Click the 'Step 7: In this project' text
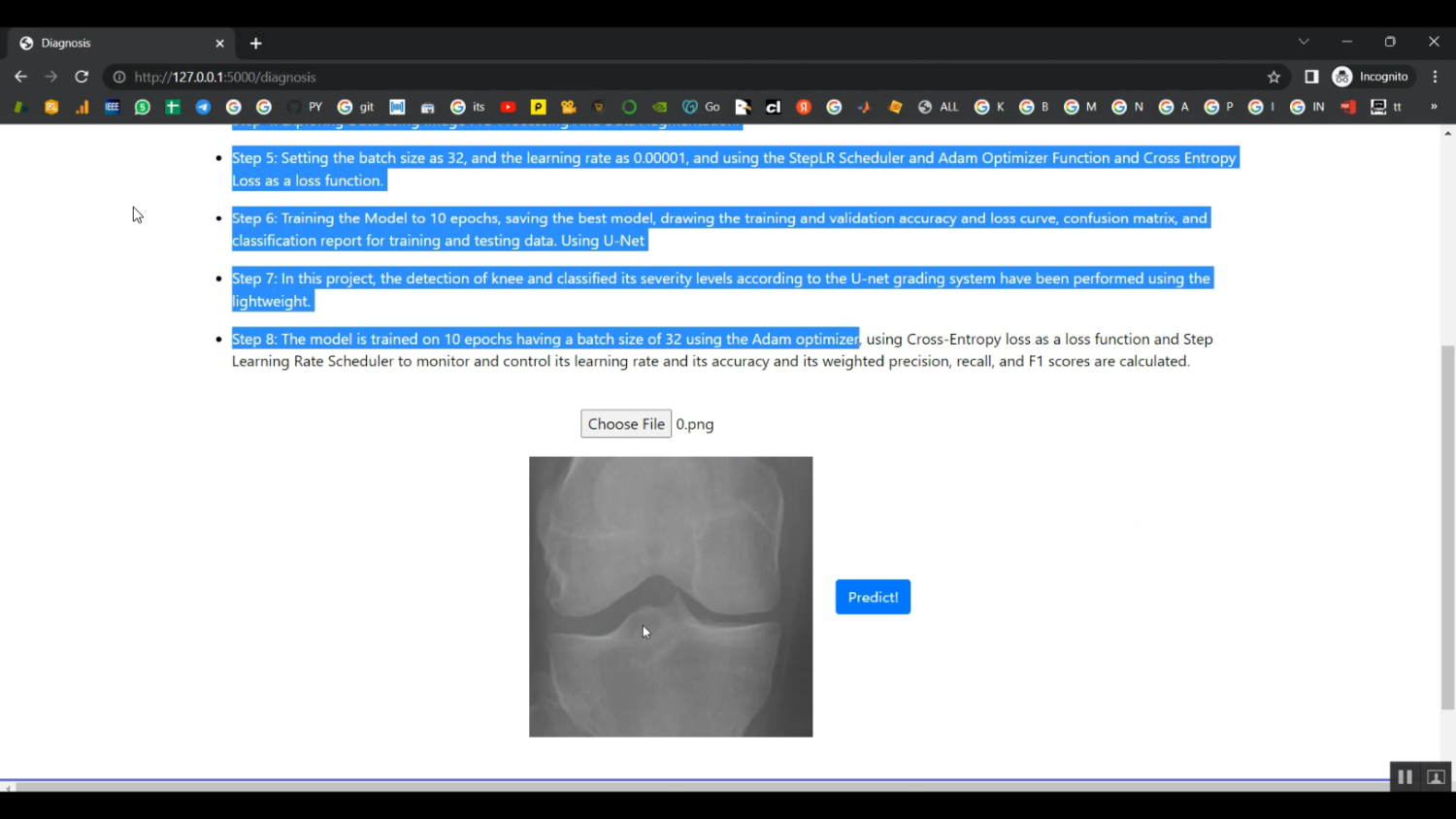1456x819 pixels. [x=721, y=289]
